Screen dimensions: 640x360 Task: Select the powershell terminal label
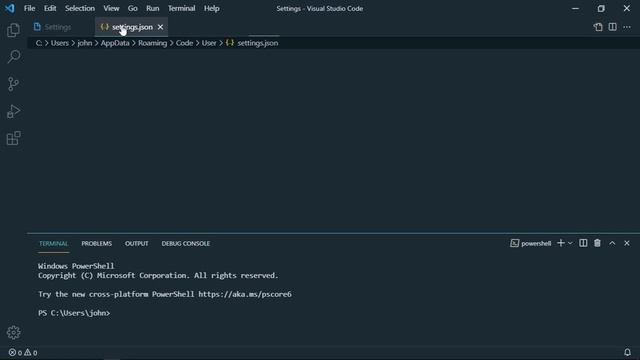pos(531,243)
